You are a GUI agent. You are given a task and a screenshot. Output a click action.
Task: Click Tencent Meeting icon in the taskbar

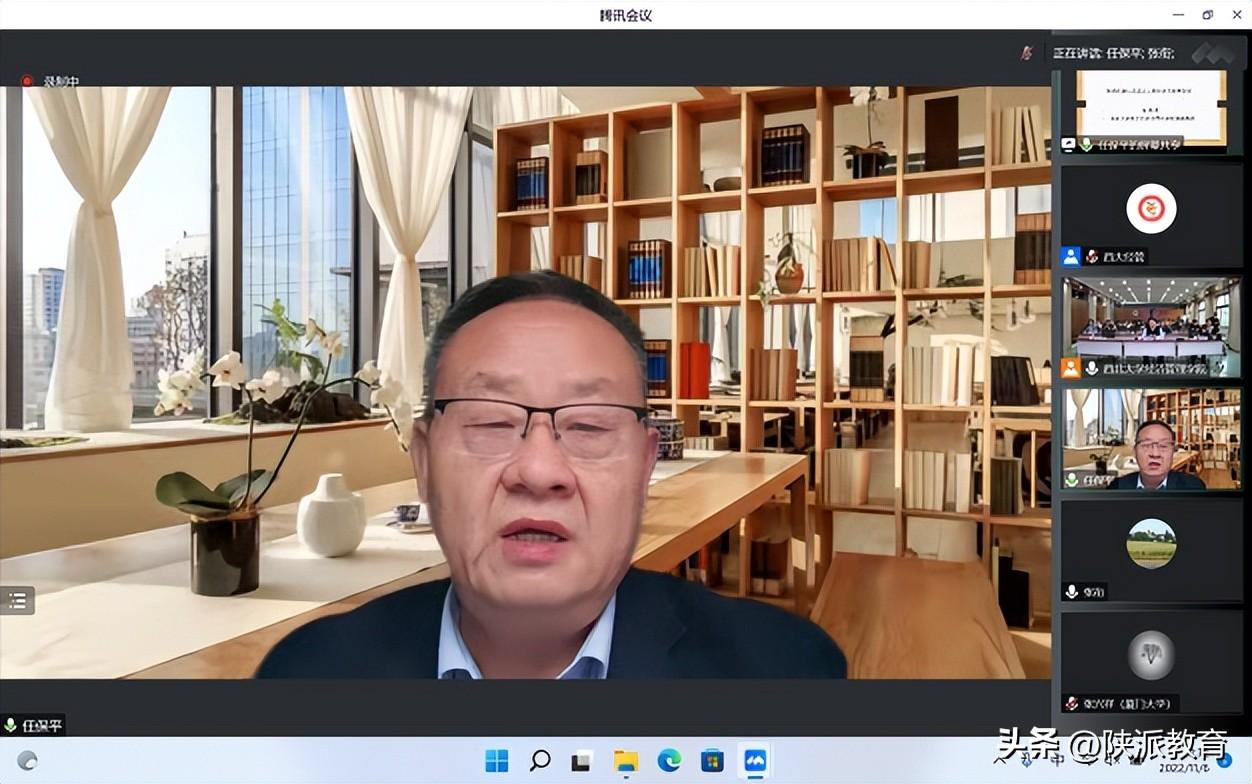pyautogui.click(x=754, y=761)
